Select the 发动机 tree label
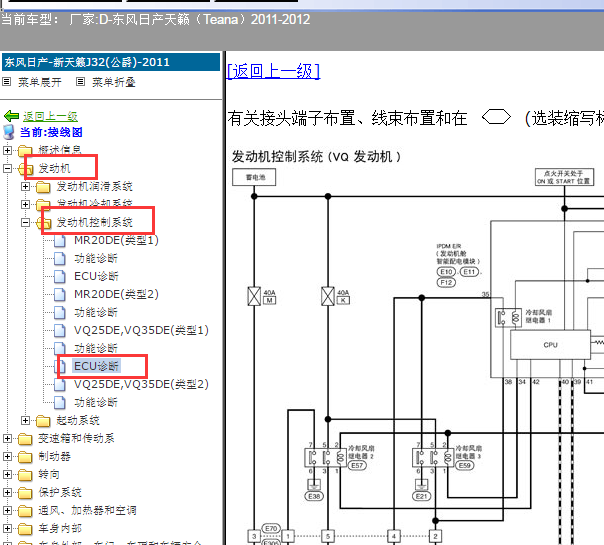Screen dimensions: 604x545 [x=54, y=168]
